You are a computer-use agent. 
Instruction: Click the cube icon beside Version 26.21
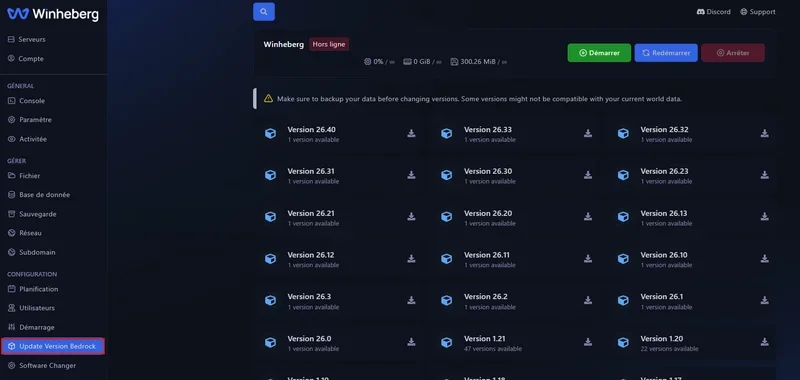point(270,217)
